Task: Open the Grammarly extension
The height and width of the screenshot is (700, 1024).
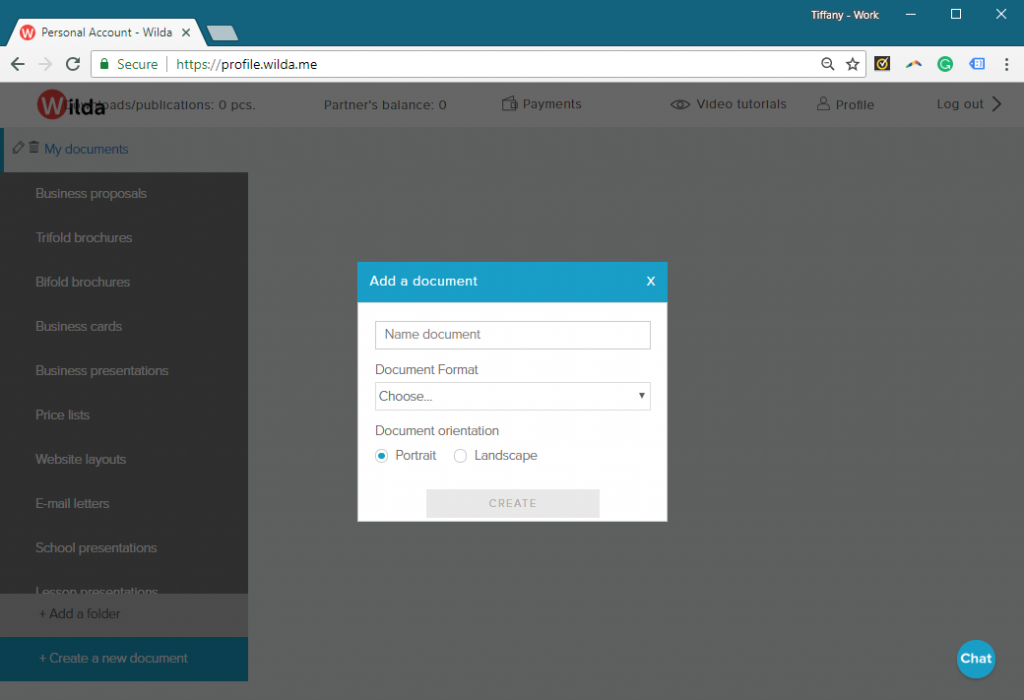Action: pos(945,63)
